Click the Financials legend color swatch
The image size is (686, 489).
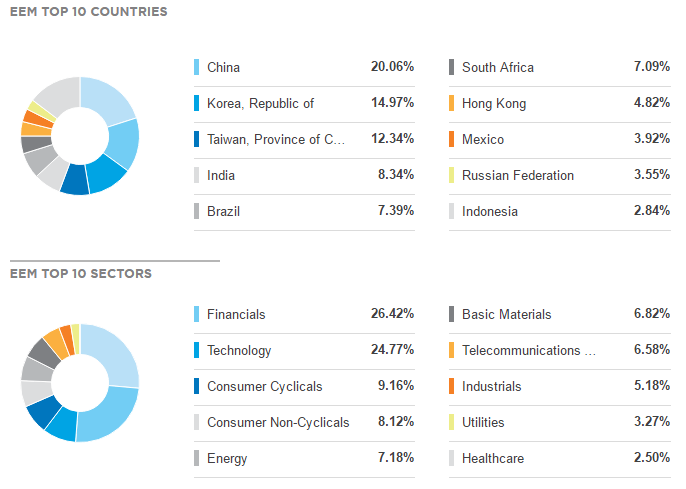click(197, 314)
